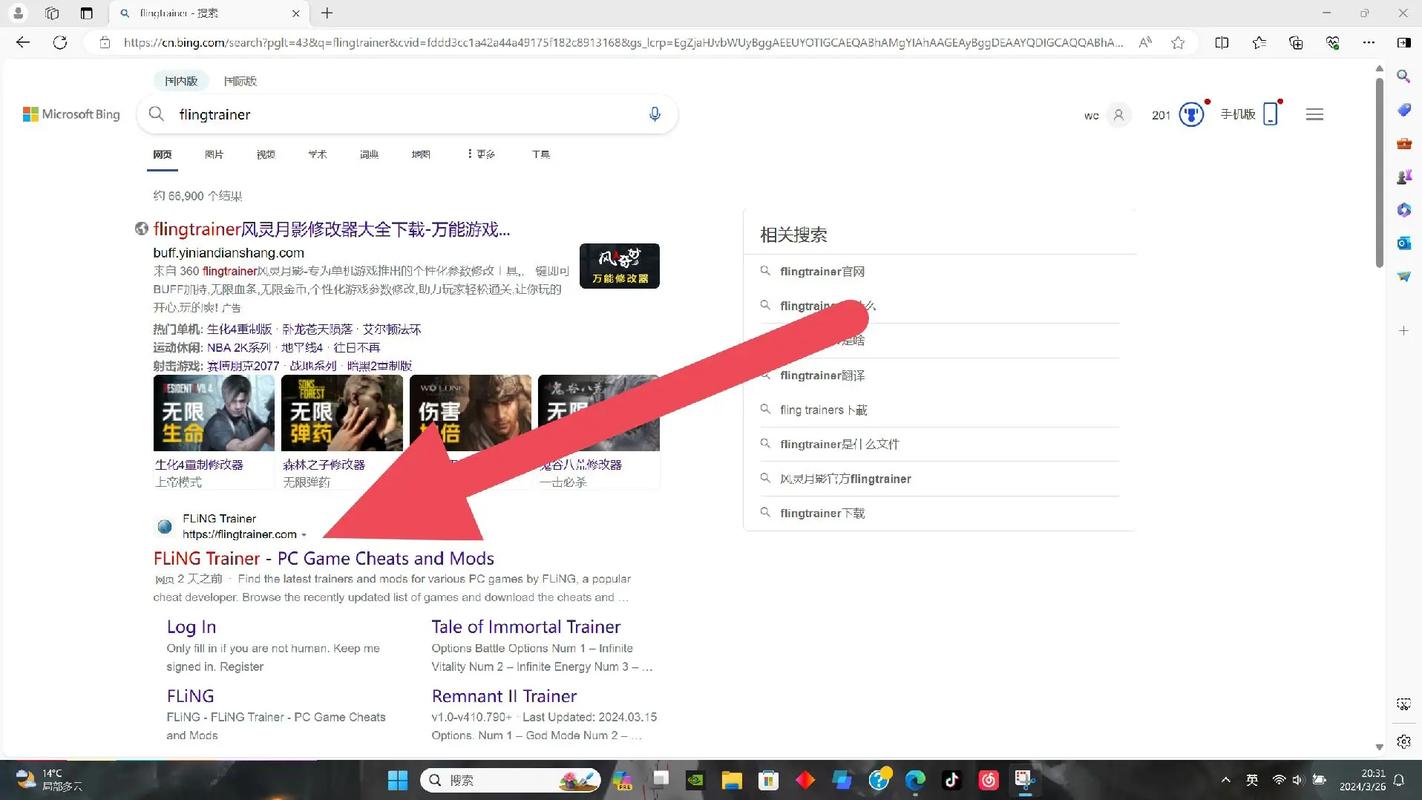This screenshot has width=1422, height=800.
Task: Switch to the 国内版 search version
Action: [x=181, y=81]
